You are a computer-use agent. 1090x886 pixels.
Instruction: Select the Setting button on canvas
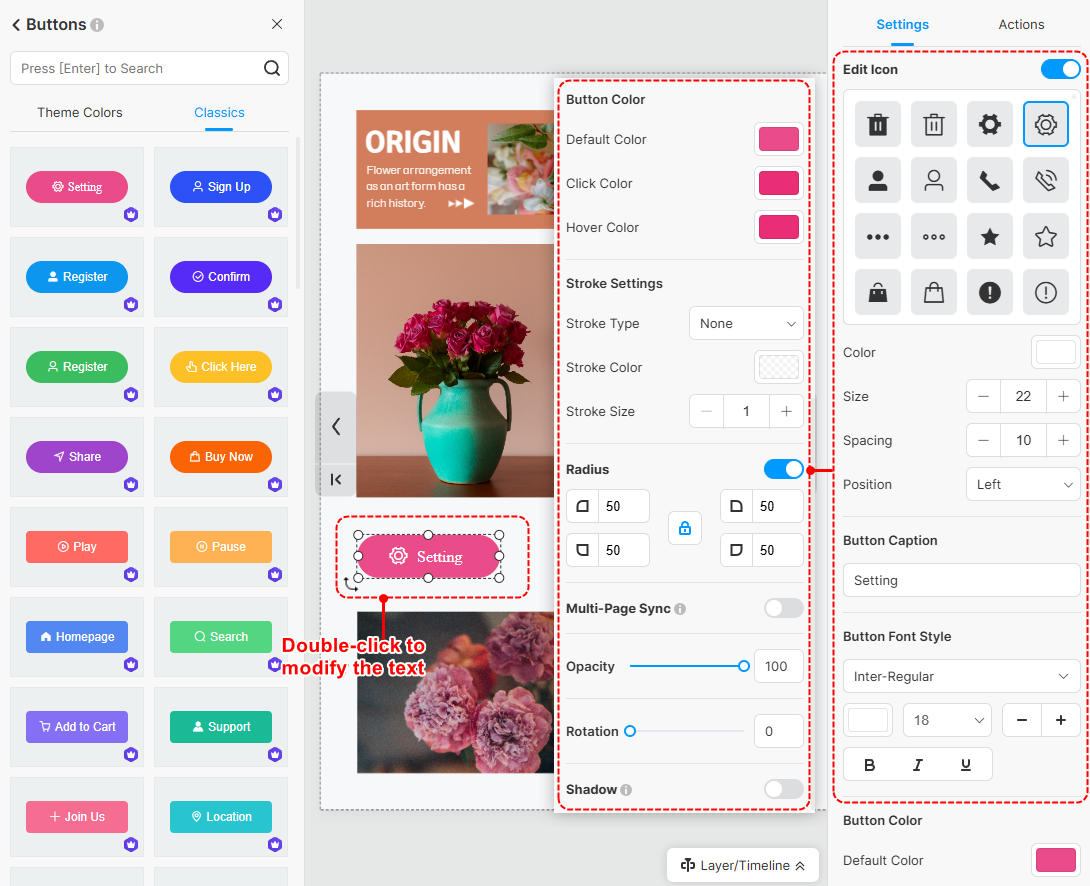click(x=428, y=557)
